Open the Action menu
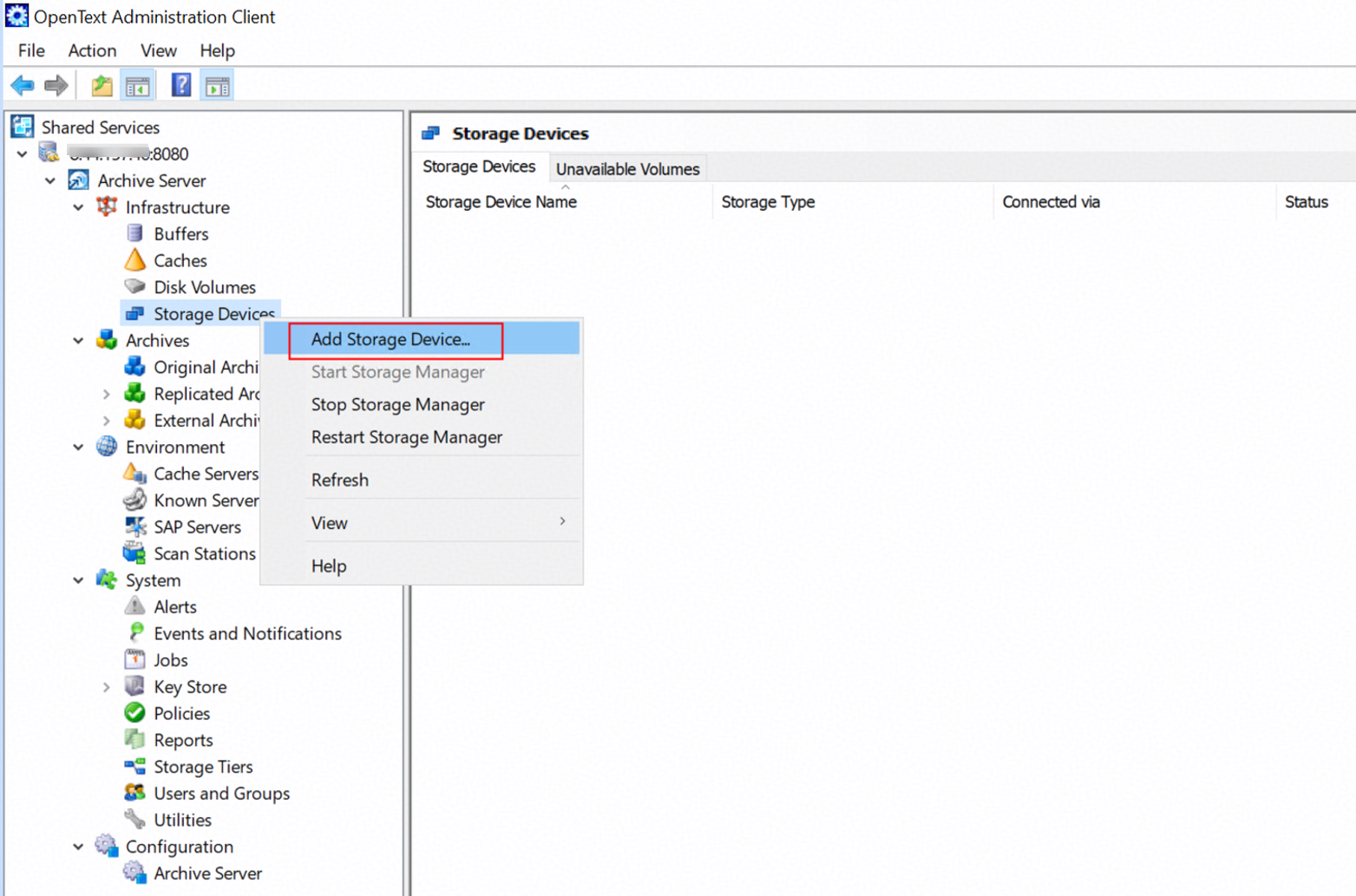The width and height of the screenshot is (1356, 896). (x=92, y=50)
